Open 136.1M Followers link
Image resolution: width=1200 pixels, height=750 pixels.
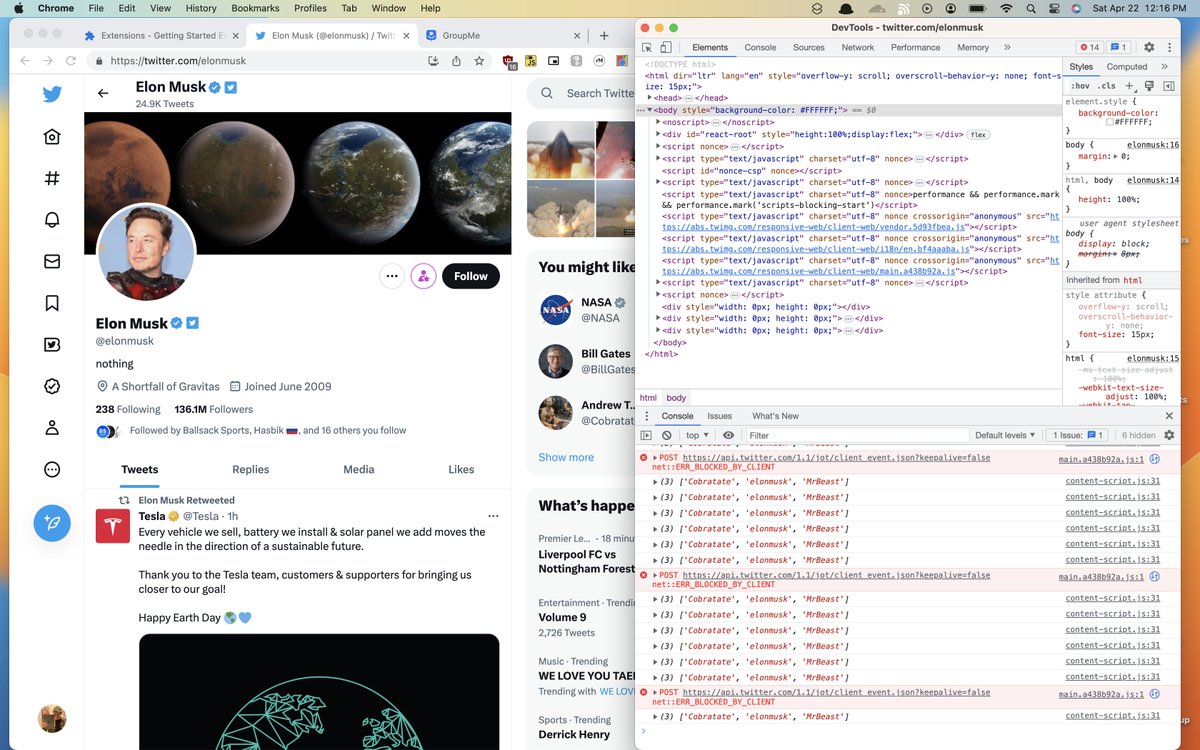(213, 409)
